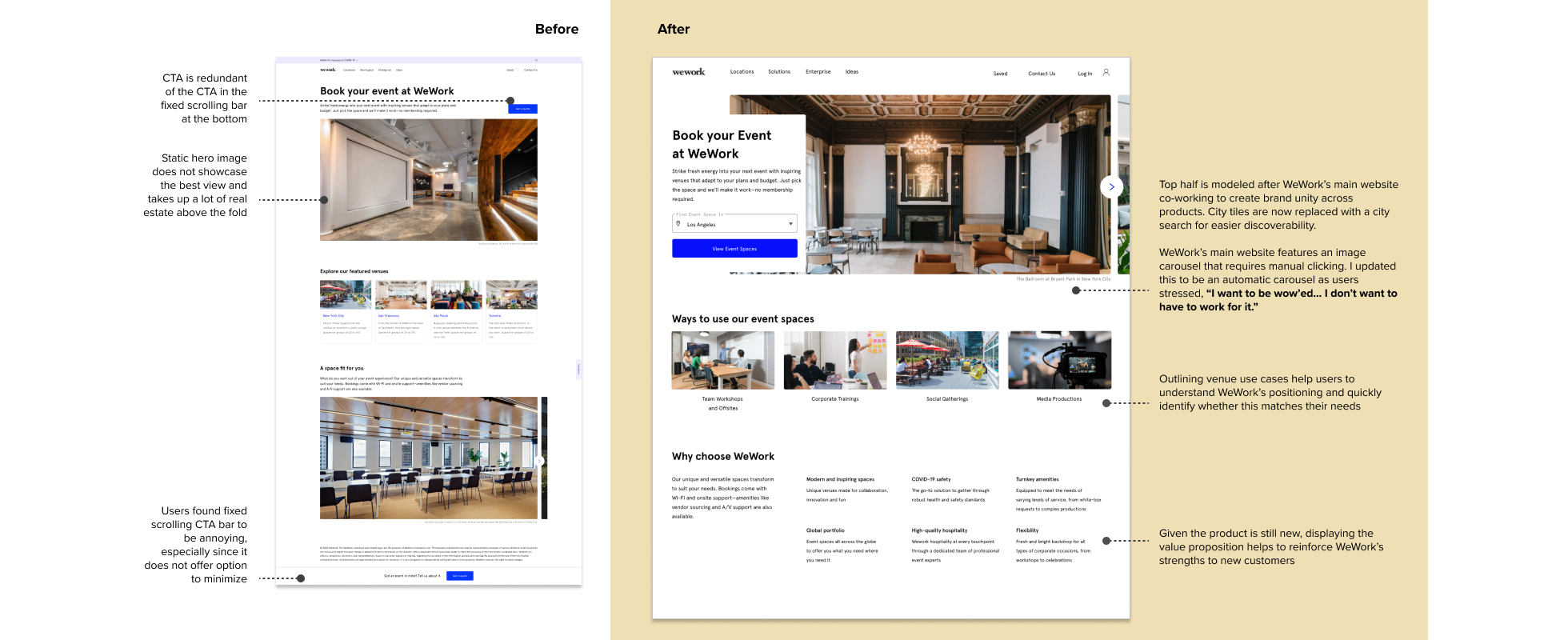The width and height of the screenshot is (1568, 640).
Task: Click 'A space fit for you' heading
Action: (x=342, y=368)
